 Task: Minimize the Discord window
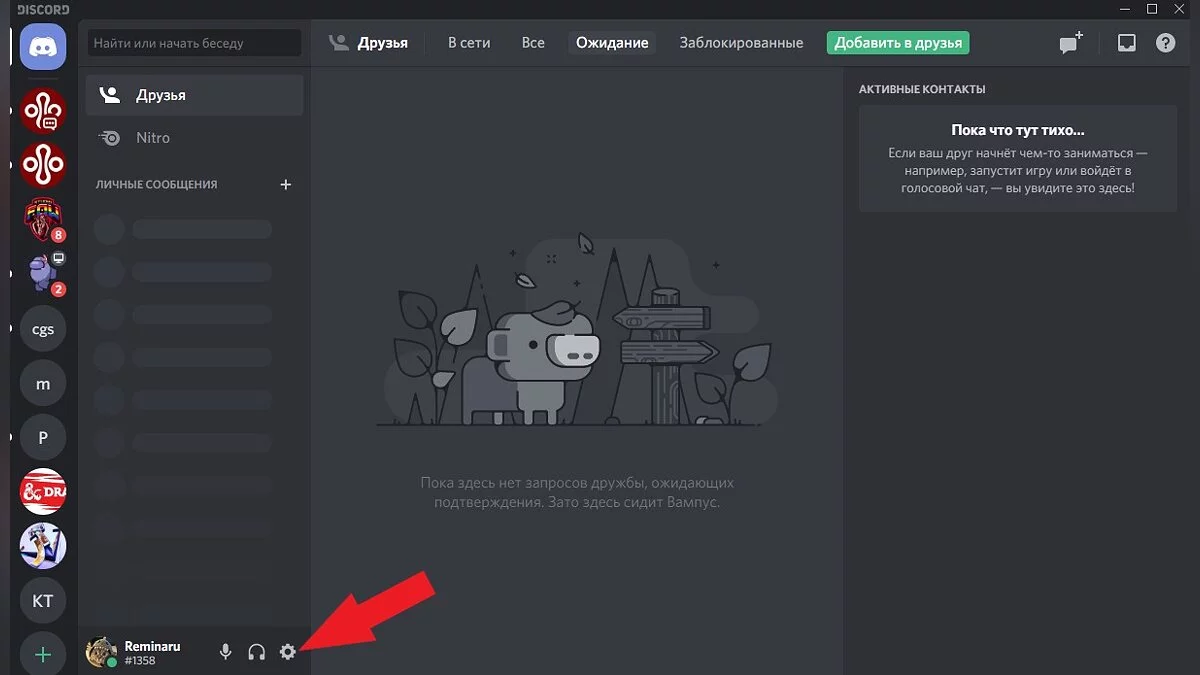[1125, 9]
